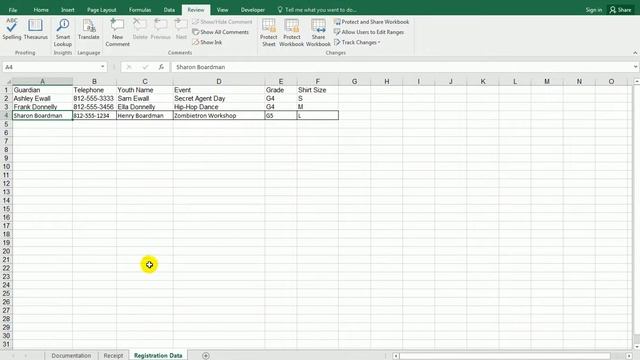Run the Spelling check
This screenshot has height=360, width=640.
click(x=11, y=29)
